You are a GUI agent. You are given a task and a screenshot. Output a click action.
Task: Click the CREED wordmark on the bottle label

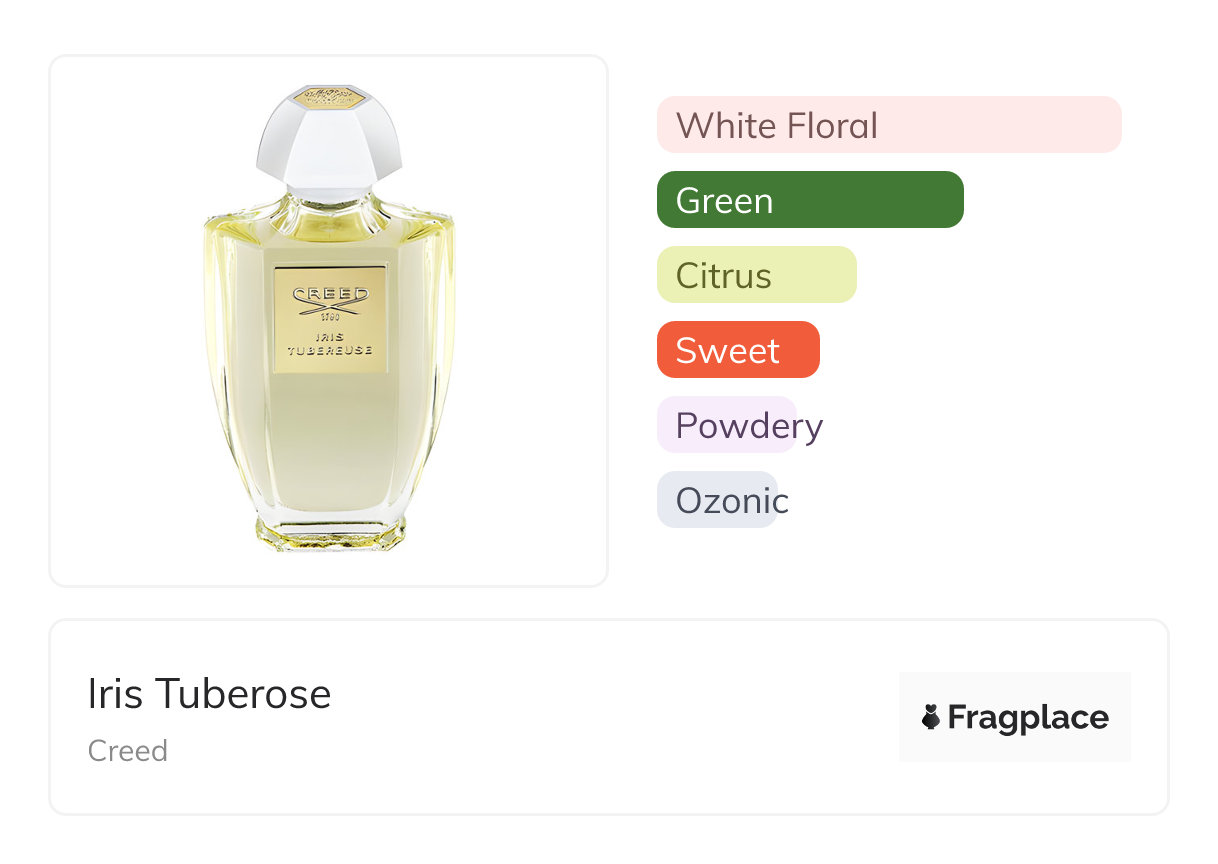coord(330,294)
